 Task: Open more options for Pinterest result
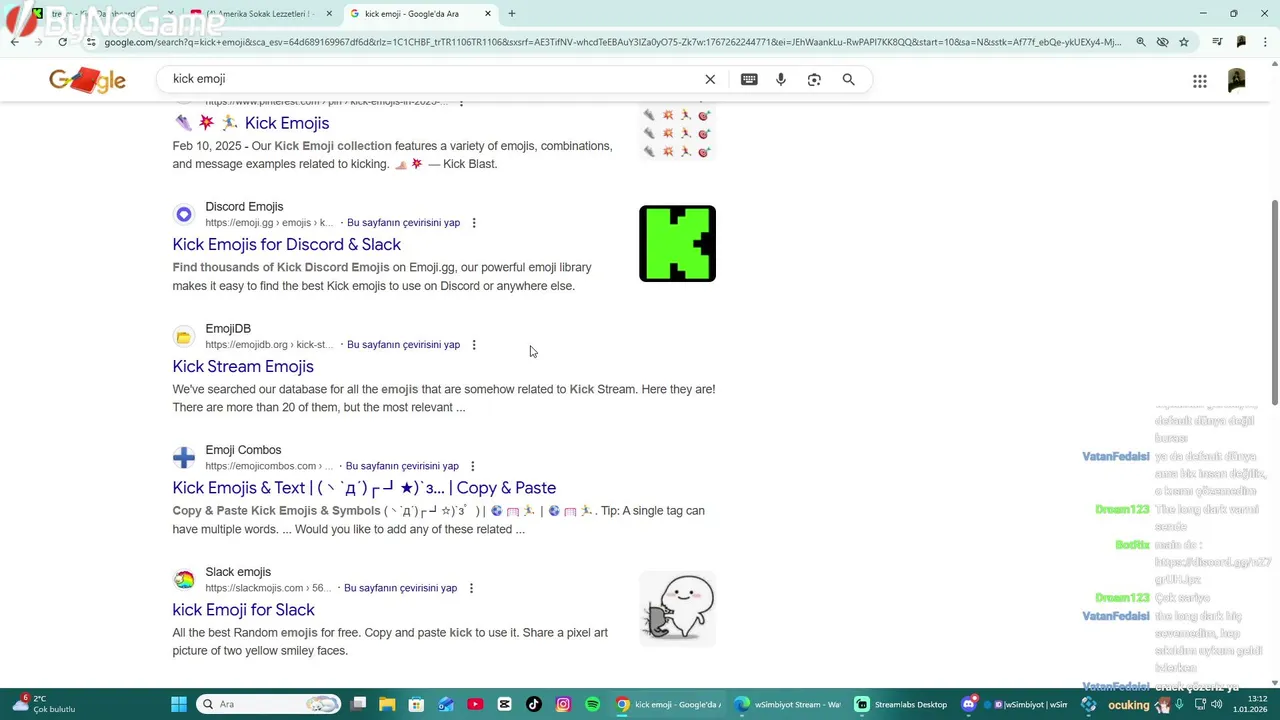tap(461, 103)
